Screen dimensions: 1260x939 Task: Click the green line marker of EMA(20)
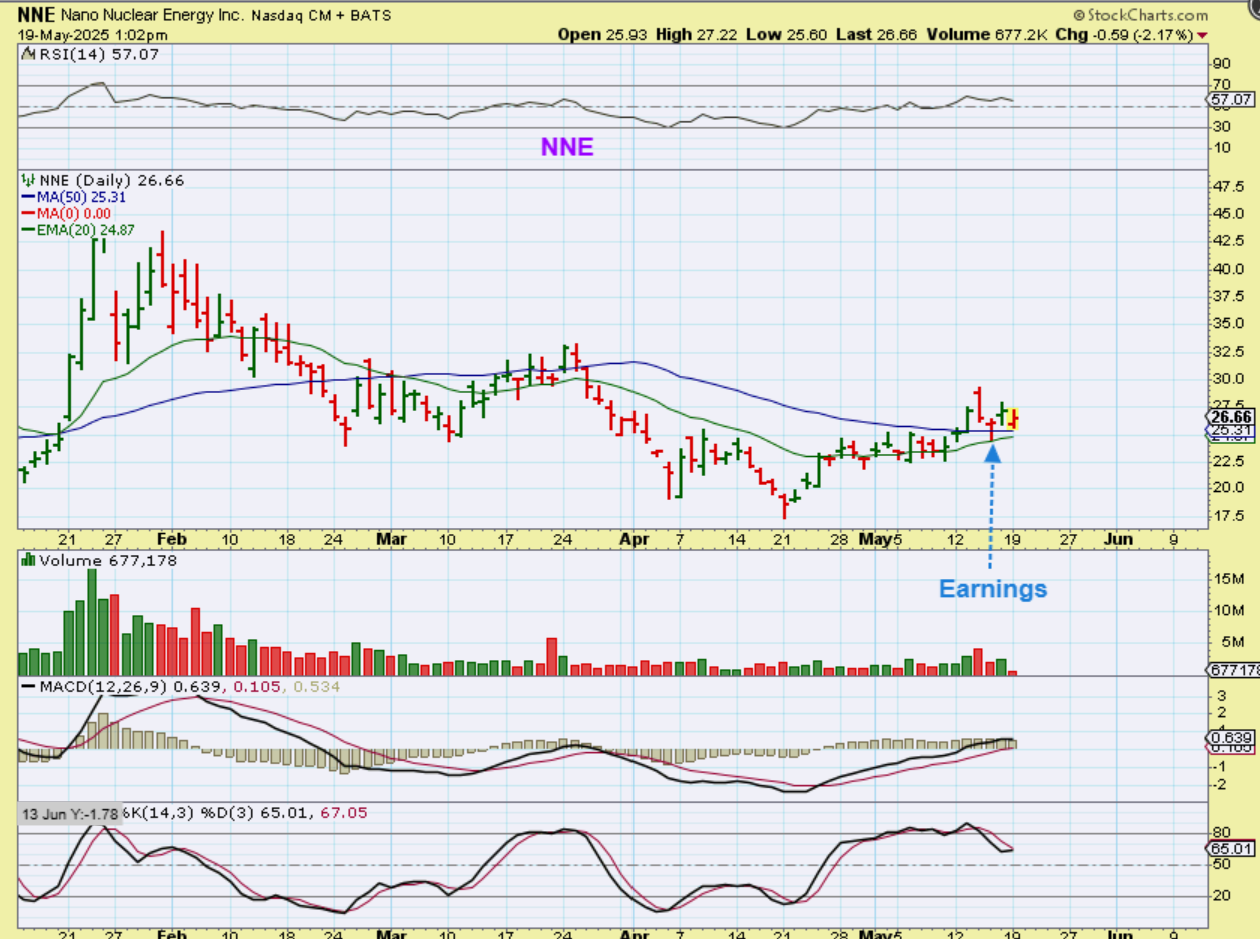pos(27,230)
